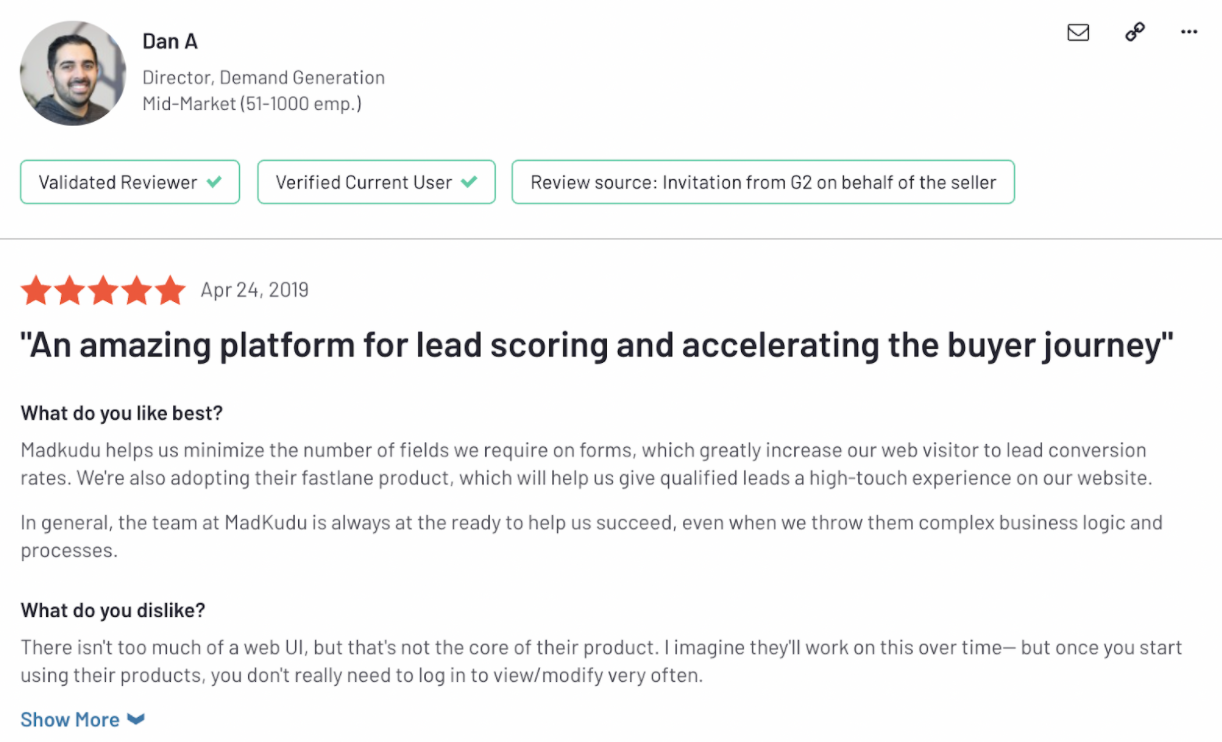Click the Verified Current User checkmark icon
Screen dimensions: 1222x742
[469, 182]
